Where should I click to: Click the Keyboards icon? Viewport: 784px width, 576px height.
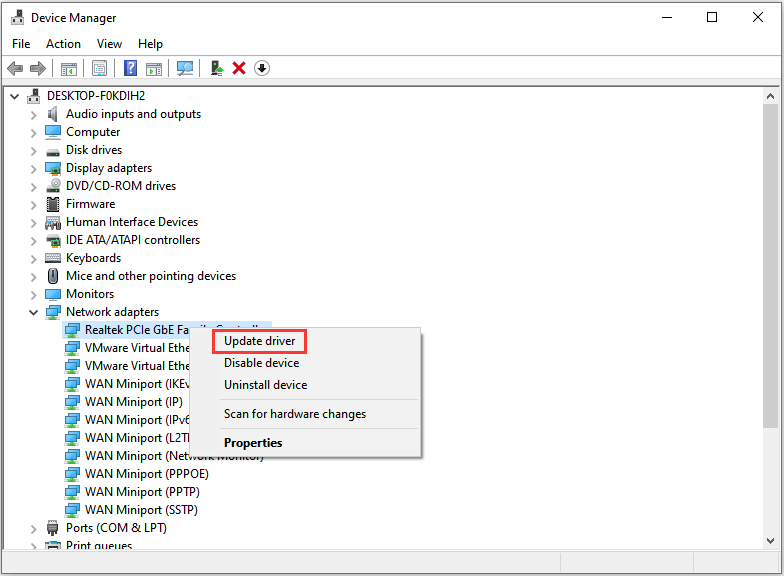[x=52, y=258]
